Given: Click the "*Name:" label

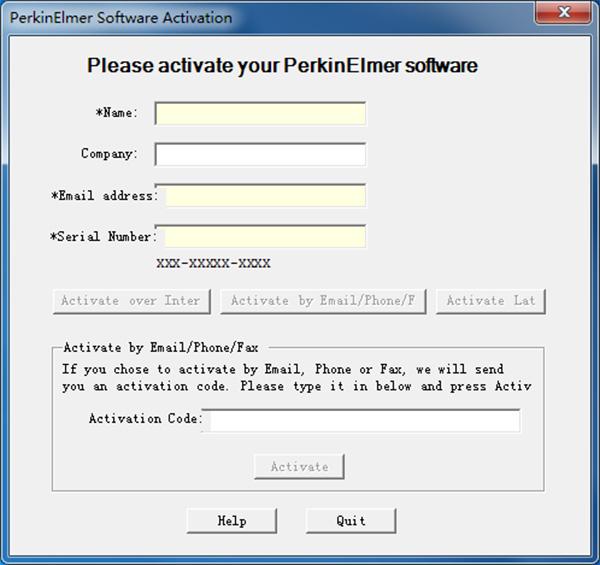Looking at the screenshot, I should [116, 113].
